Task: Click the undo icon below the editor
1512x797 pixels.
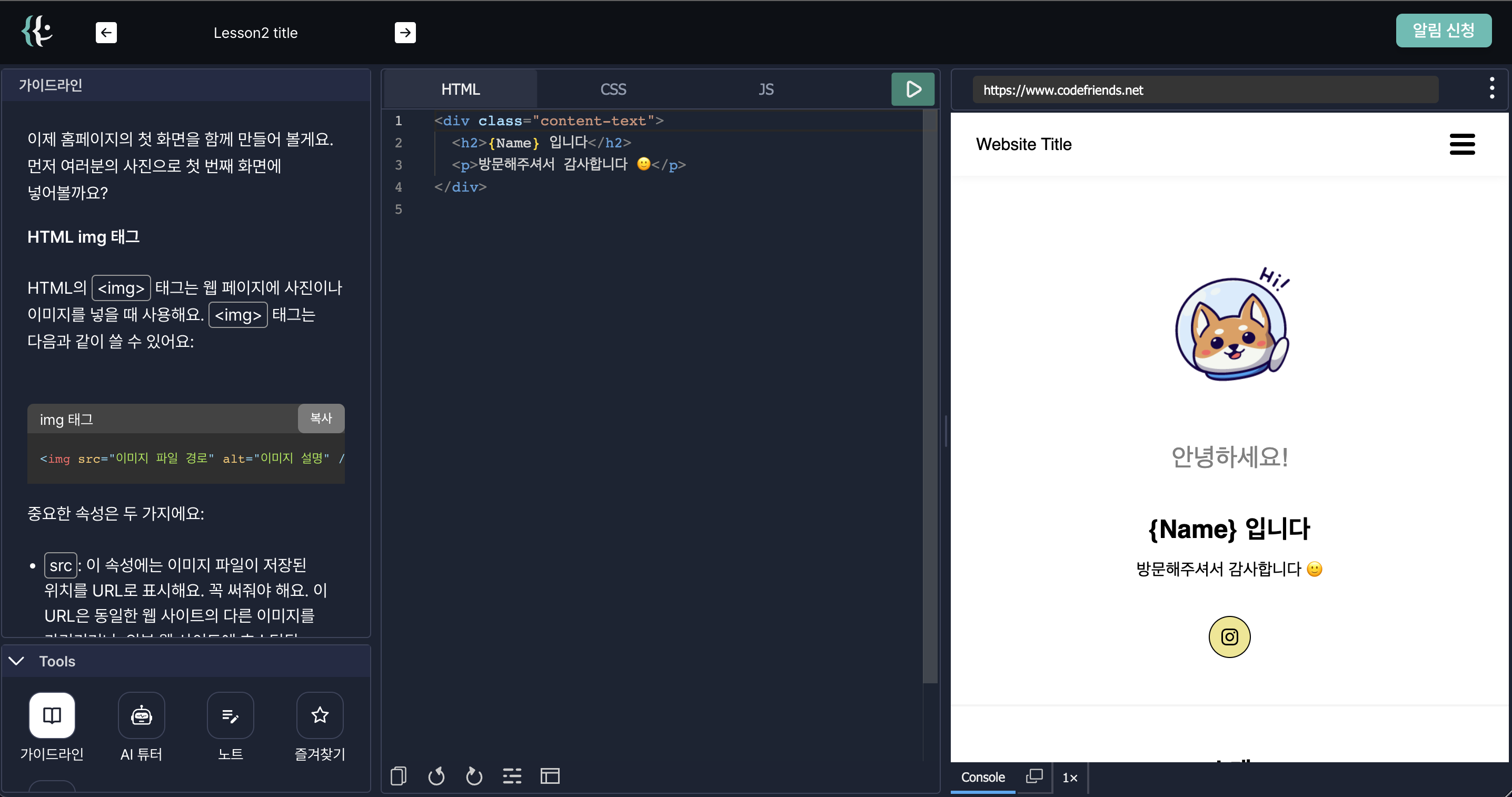Action: (436, 776)
